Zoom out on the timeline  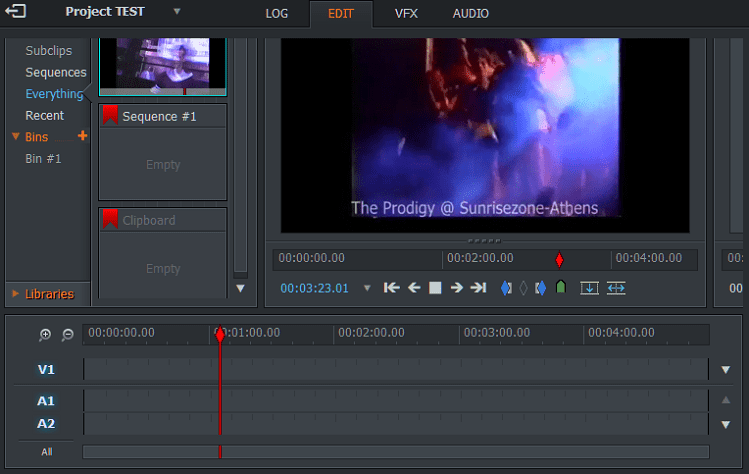[67, 334]
